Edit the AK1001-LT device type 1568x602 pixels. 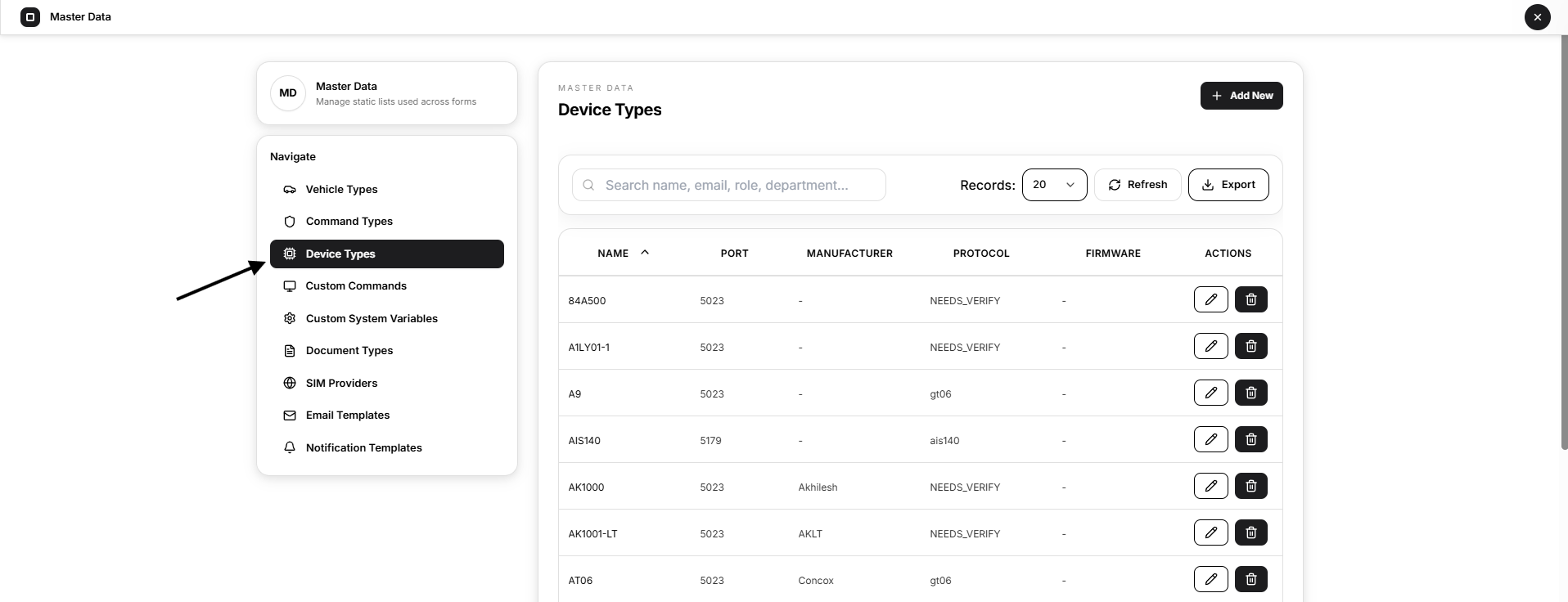[1210, 532]
